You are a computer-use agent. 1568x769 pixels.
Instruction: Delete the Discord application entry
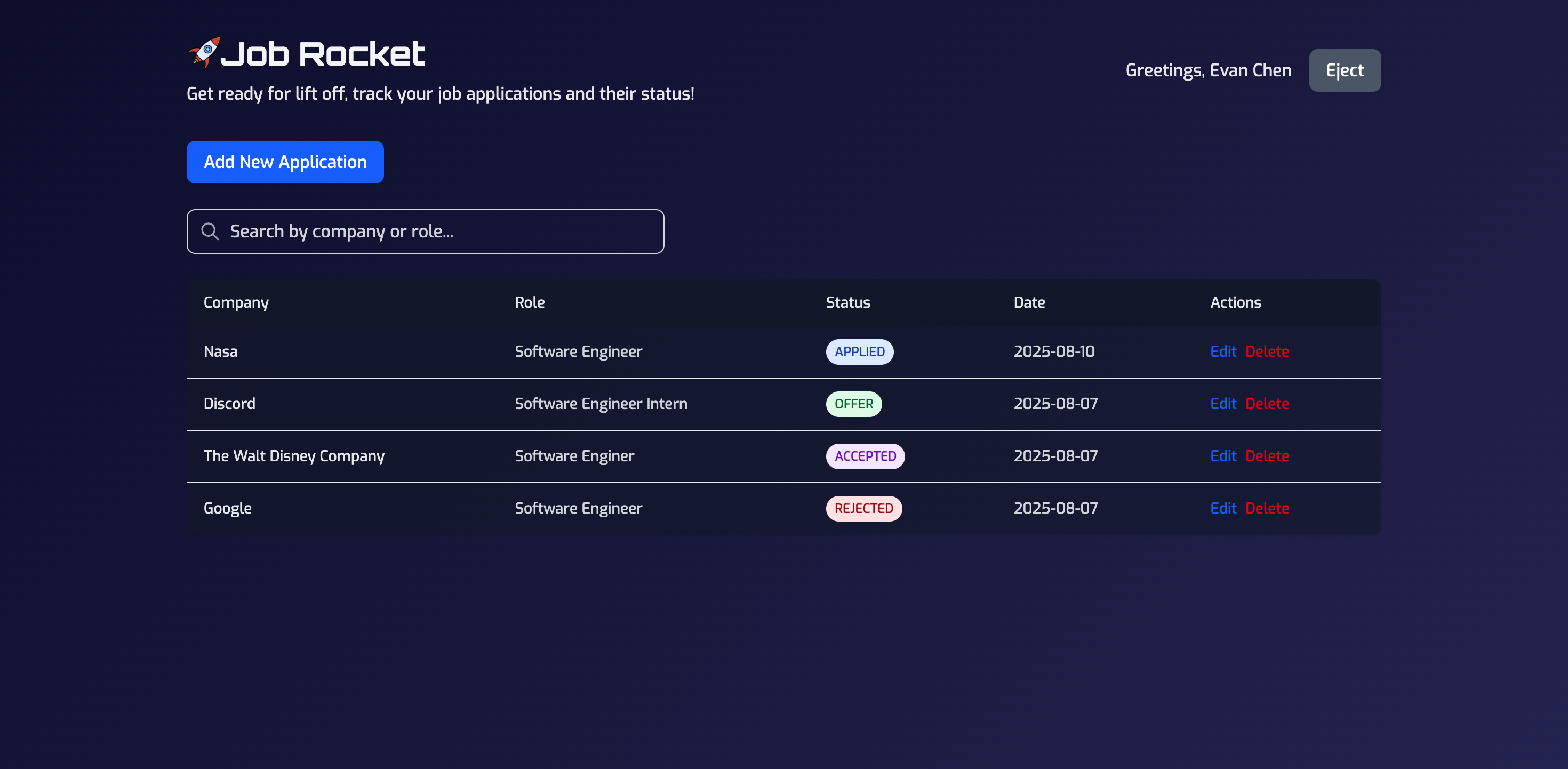1267,404
